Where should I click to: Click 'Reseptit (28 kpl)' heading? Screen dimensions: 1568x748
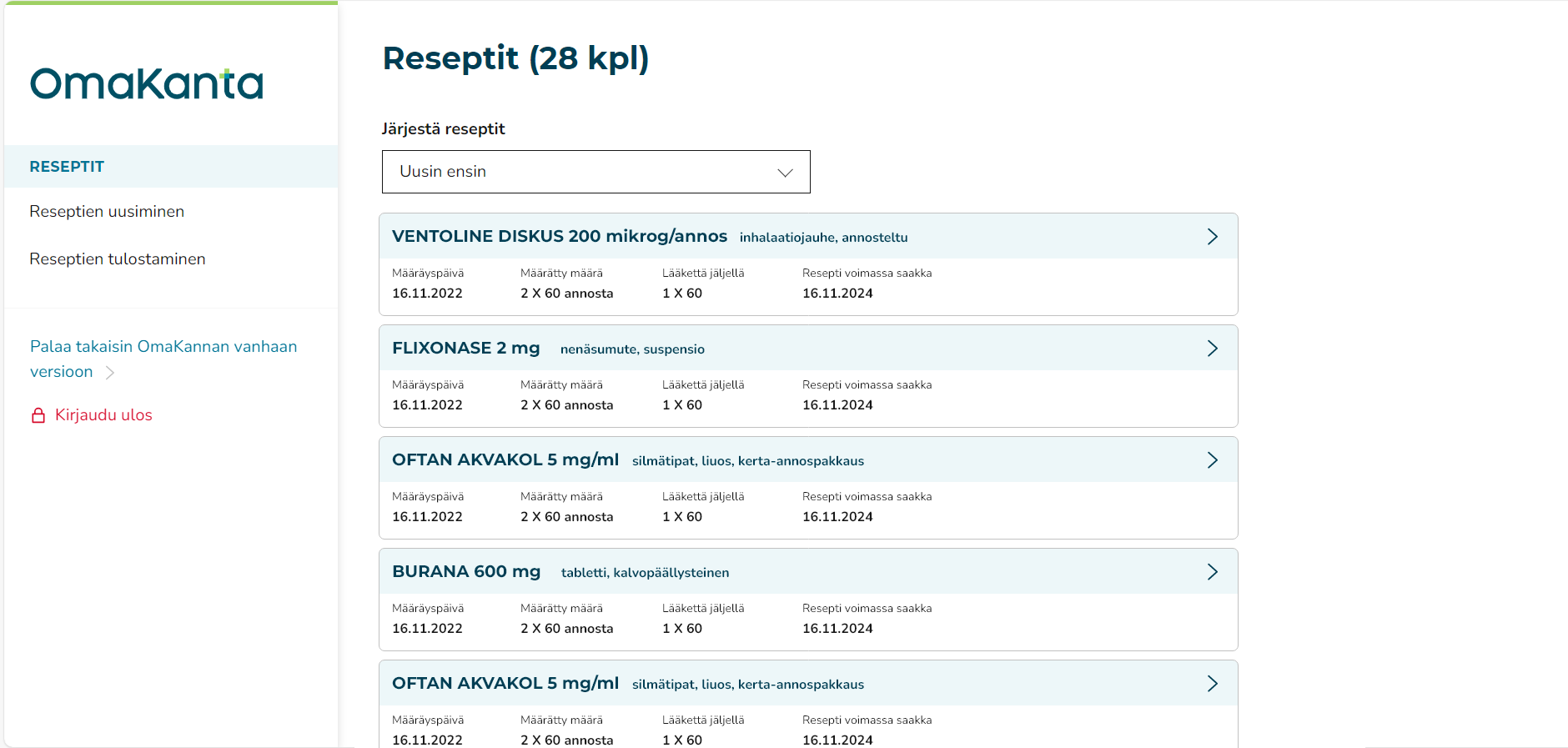[515, 58]
